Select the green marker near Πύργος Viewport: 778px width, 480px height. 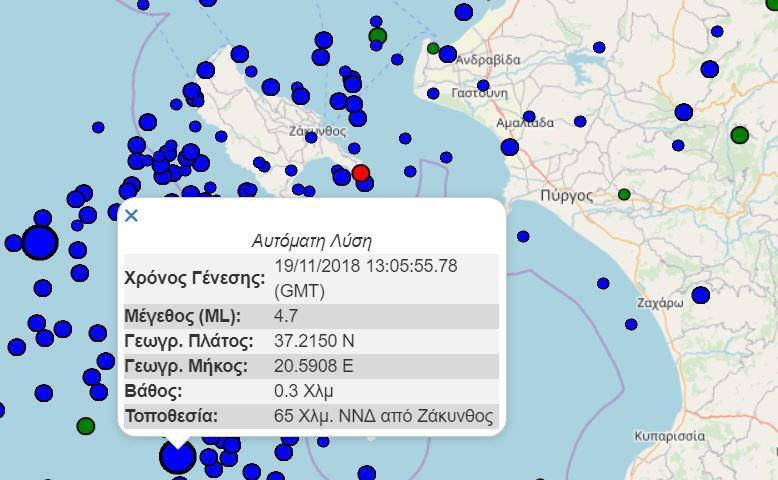[x=624, y=194]
